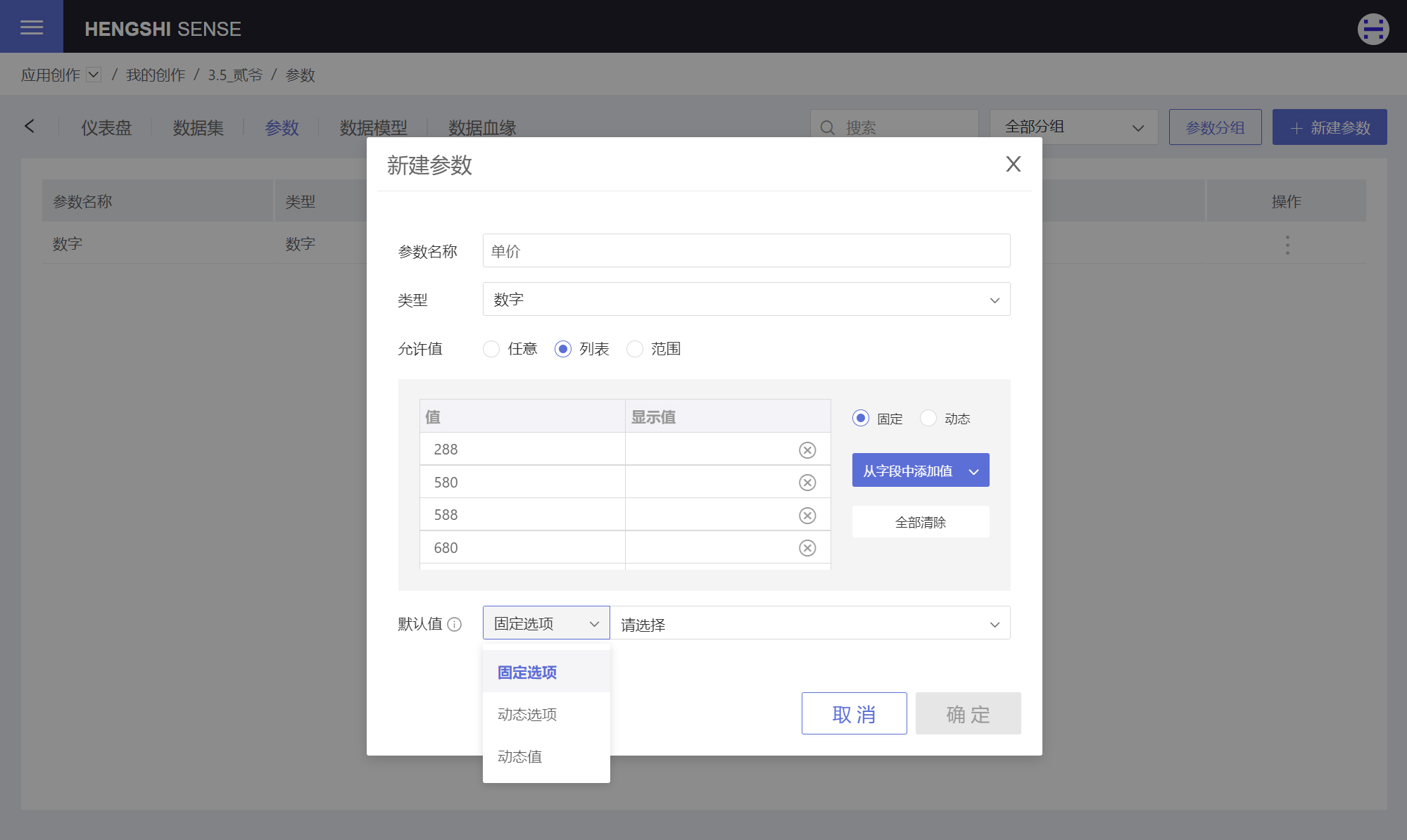Expand the 应用创作 breadcrumb dropdown

pos(94,75)
